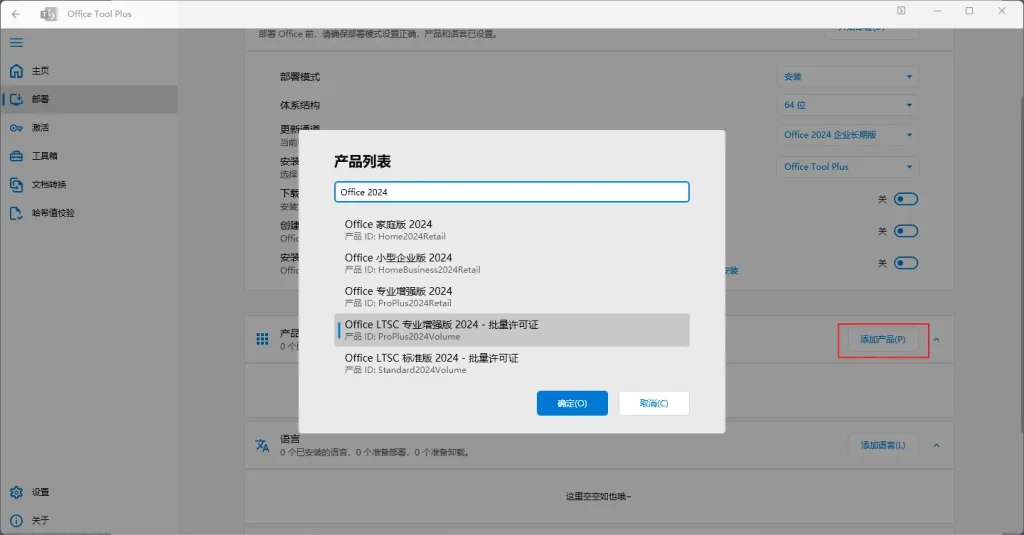Go to 主页 home page
Viewport: 1024px width, 535px height.
click(x=89, y=71)
